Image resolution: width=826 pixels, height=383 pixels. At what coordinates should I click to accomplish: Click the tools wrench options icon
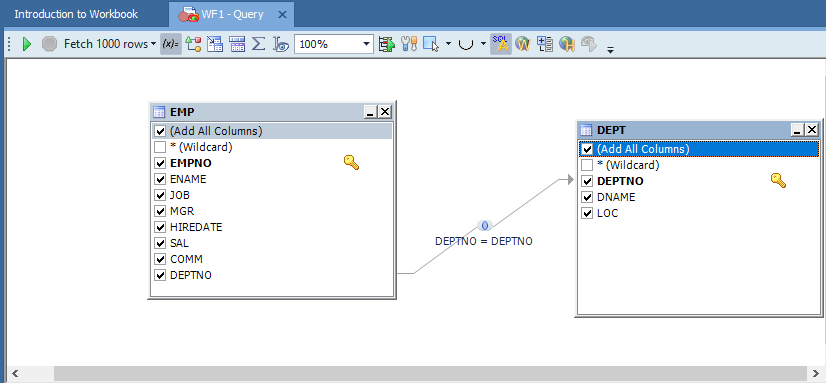[x=409, y=44]
